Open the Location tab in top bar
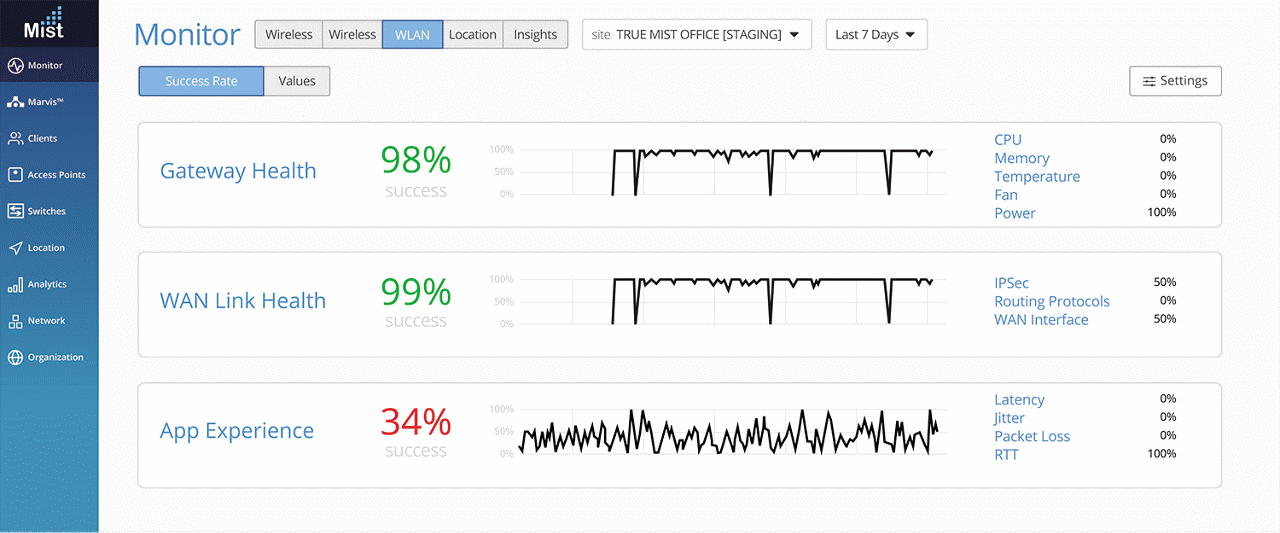Viewport: 1280px width, 533px height. pyautogui.click(x=472, y=34)
